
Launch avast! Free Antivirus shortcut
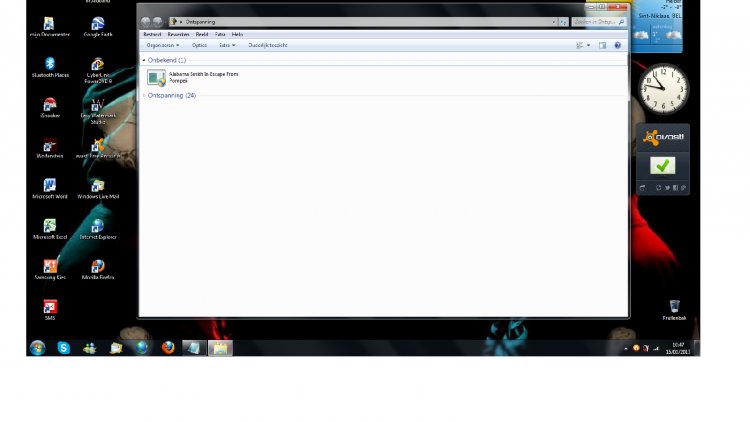(x=98, y=148)
